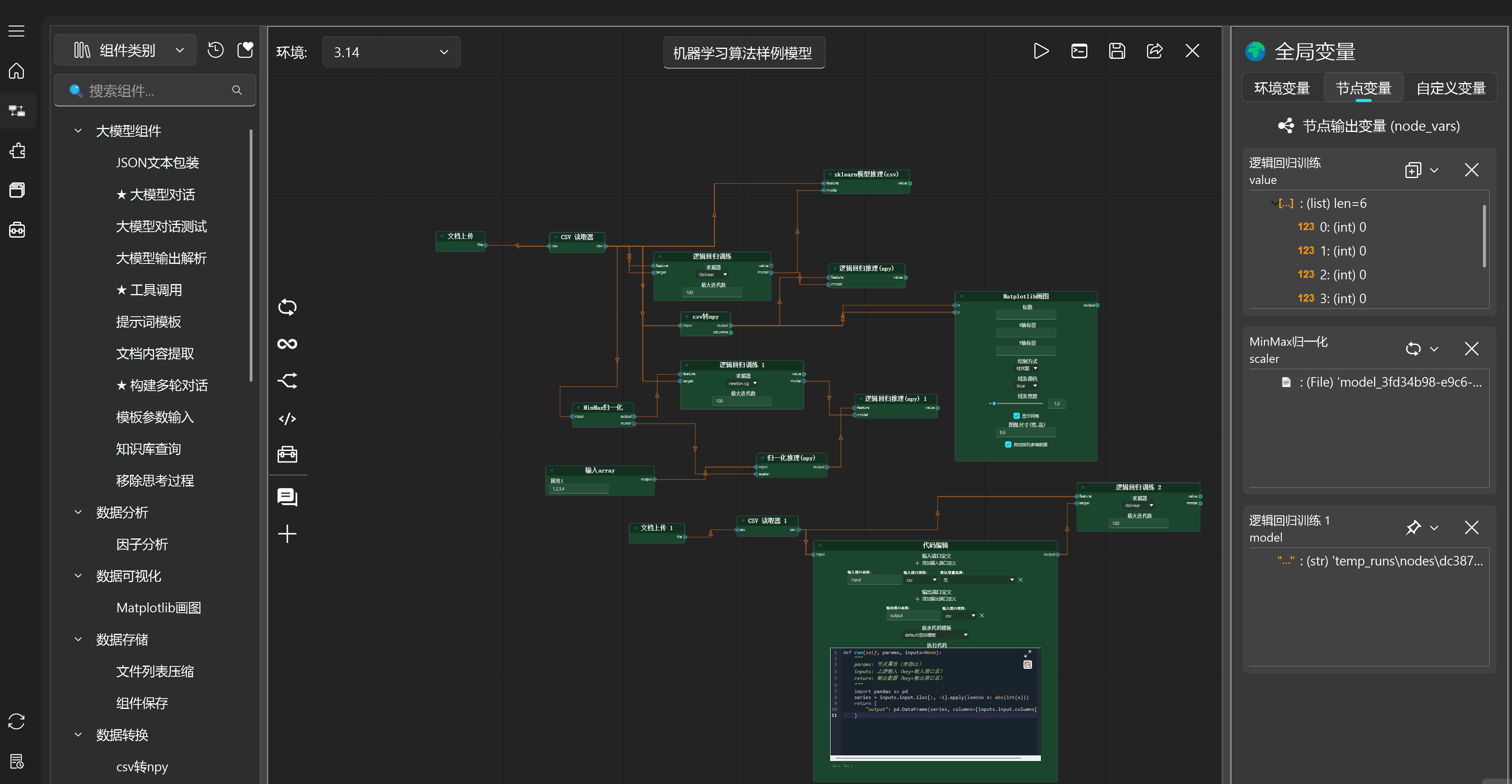Click the infinity canvas tool icon
This screenshot has height=784, width=1512.
coord(287,344)
